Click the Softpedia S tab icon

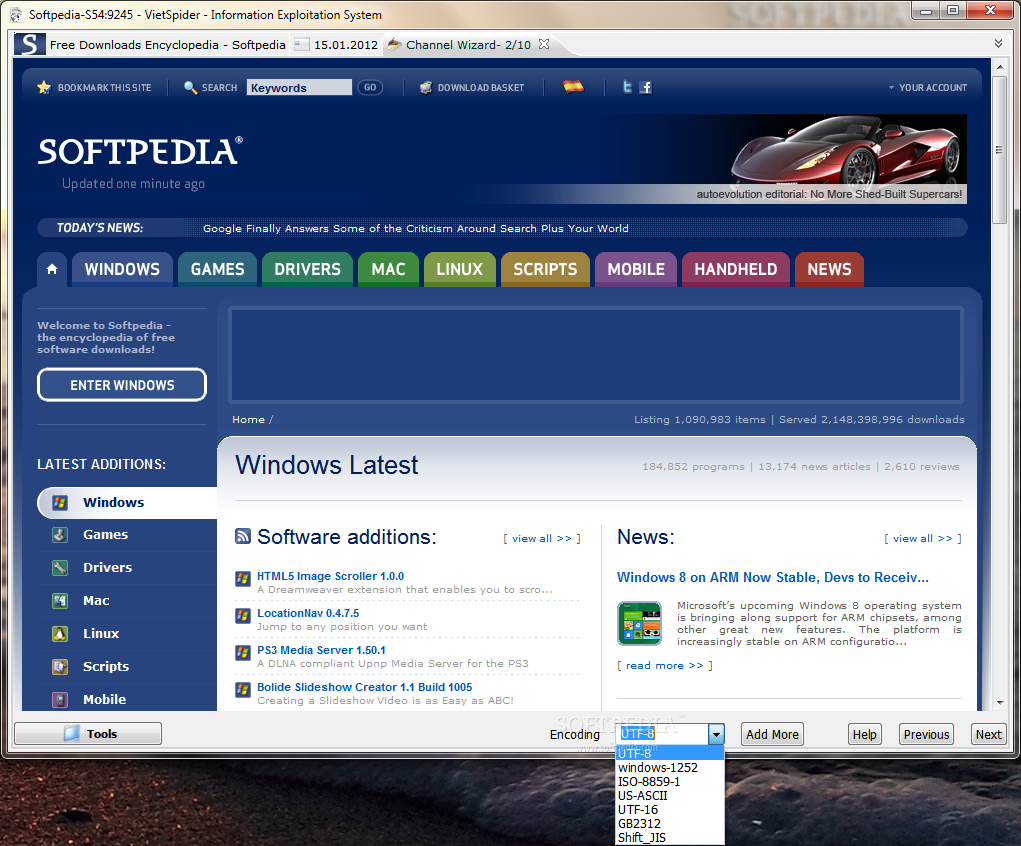pos(30,44)
